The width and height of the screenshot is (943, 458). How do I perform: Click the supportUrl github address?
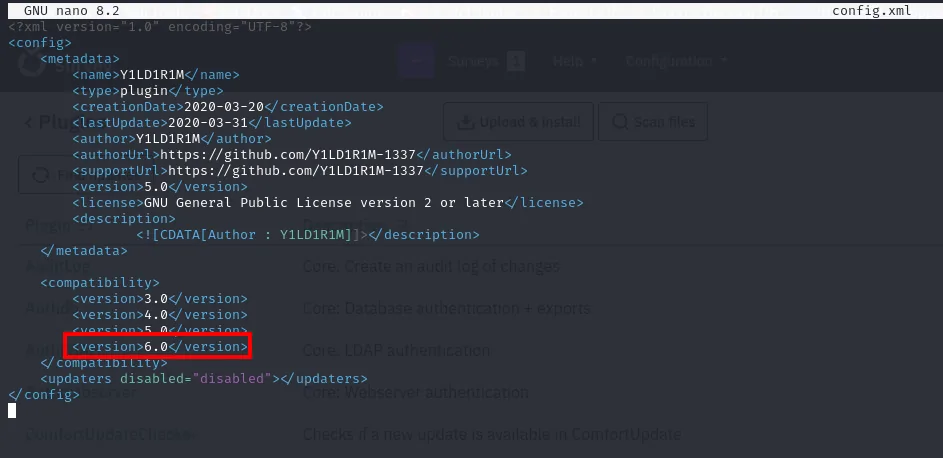point(296,171)
